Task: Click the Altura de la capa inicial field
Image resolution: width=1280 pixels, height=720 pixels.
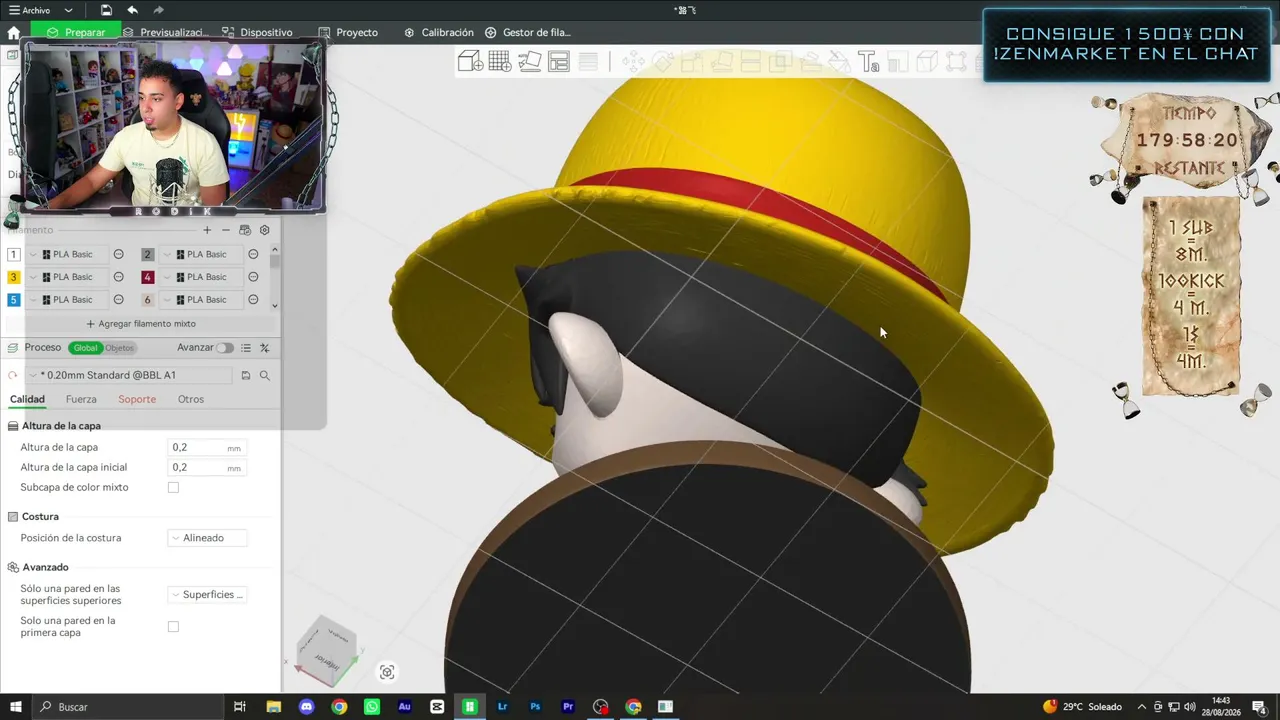Action: coord(206,467)
